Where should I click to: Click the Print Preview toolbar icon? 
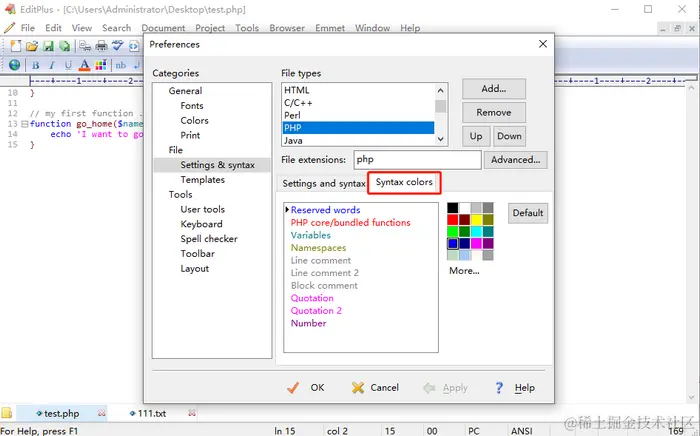[85, 46]
